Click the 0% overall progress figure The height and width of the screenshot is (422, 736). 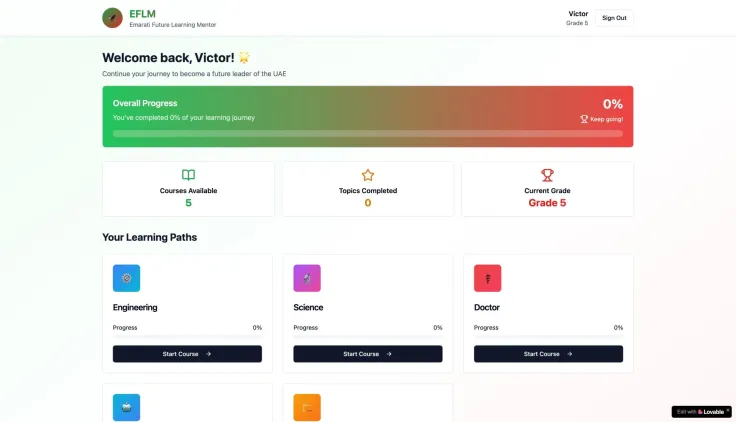(613, 104)
